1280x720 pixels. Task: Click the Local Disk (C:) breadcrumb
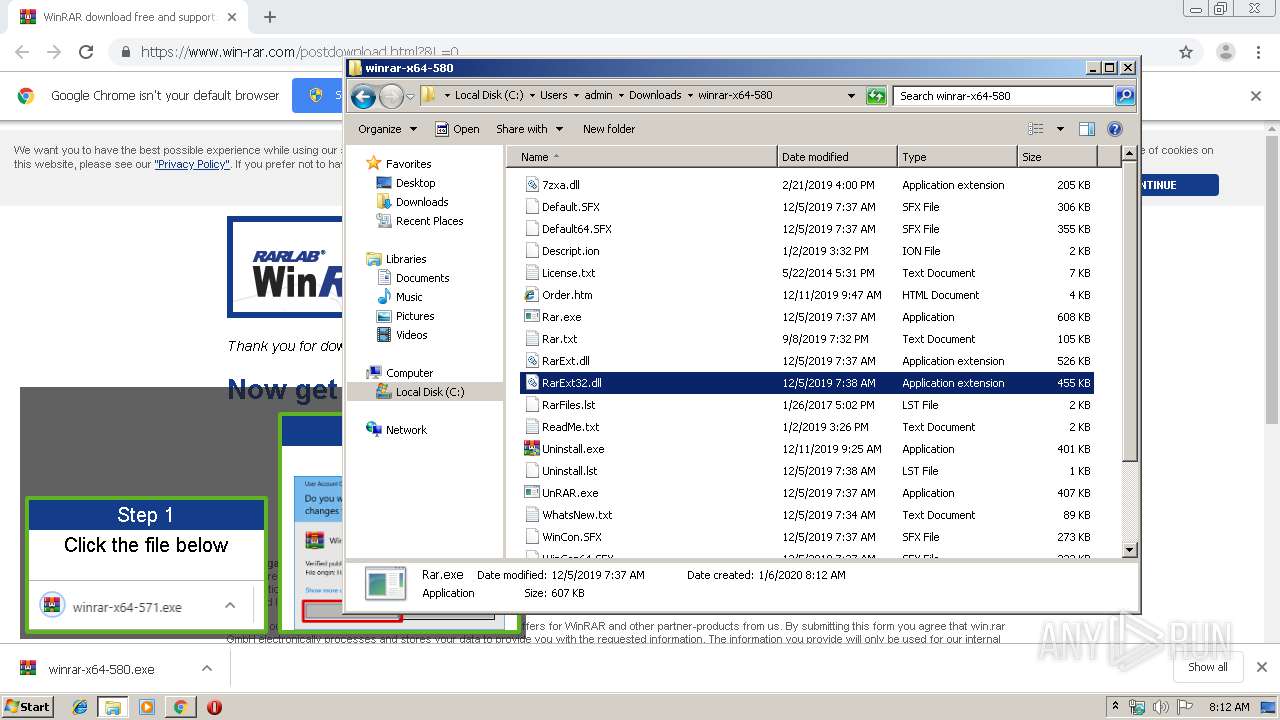click(489, 96)
